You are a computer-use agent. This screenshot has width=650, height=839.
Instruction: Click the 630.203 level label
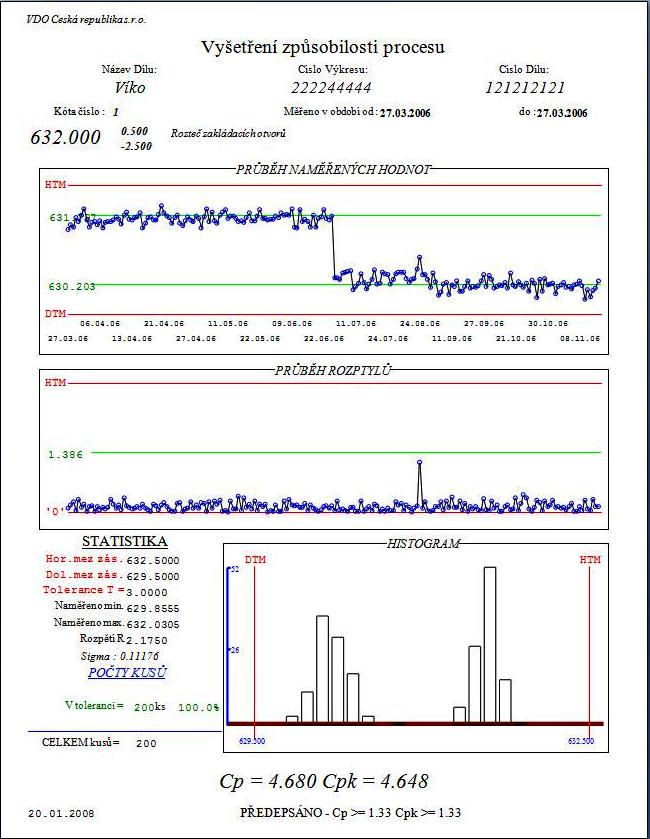tap(72, 287)
